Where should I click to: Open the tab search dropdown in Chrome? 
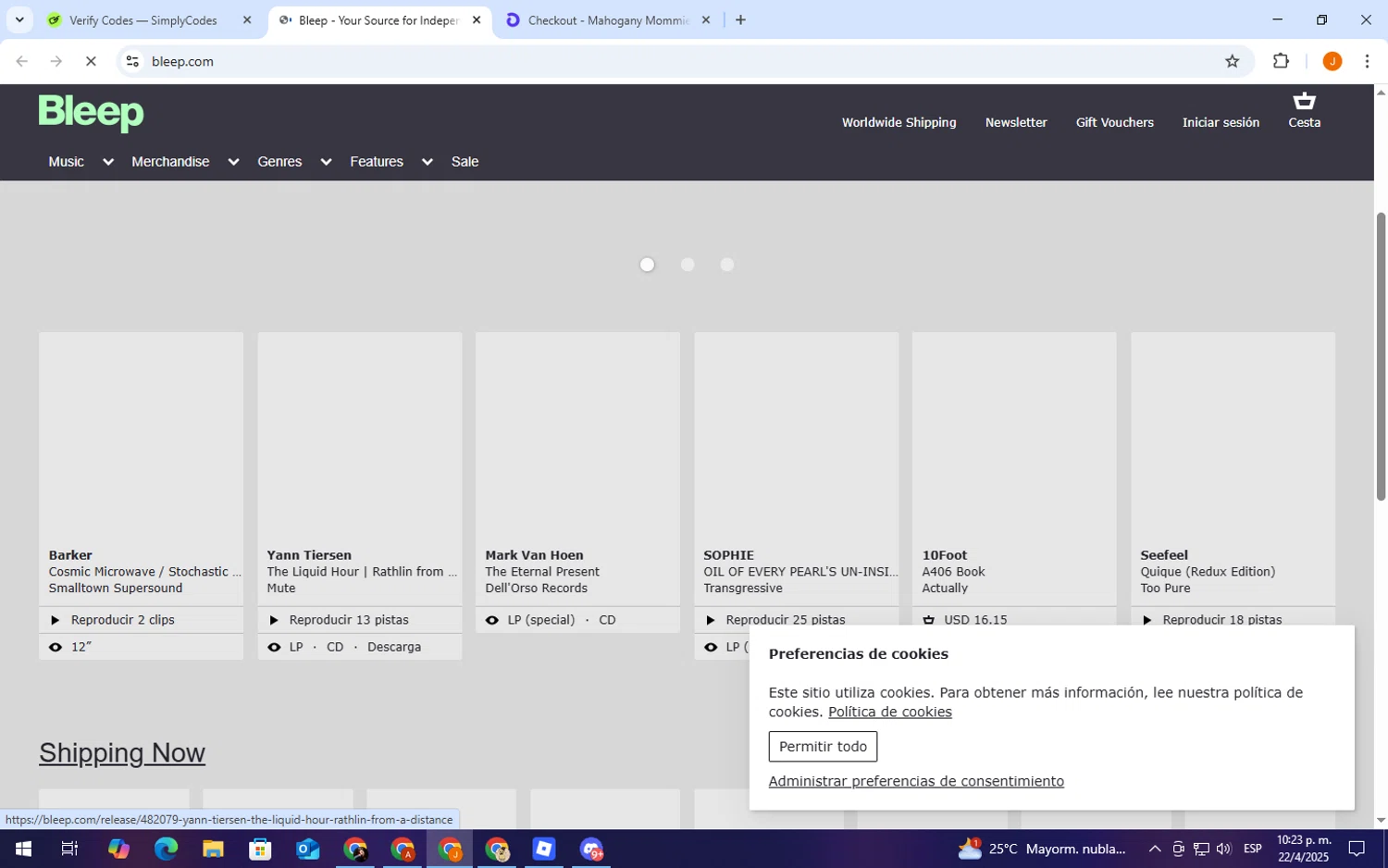(19, 19)
